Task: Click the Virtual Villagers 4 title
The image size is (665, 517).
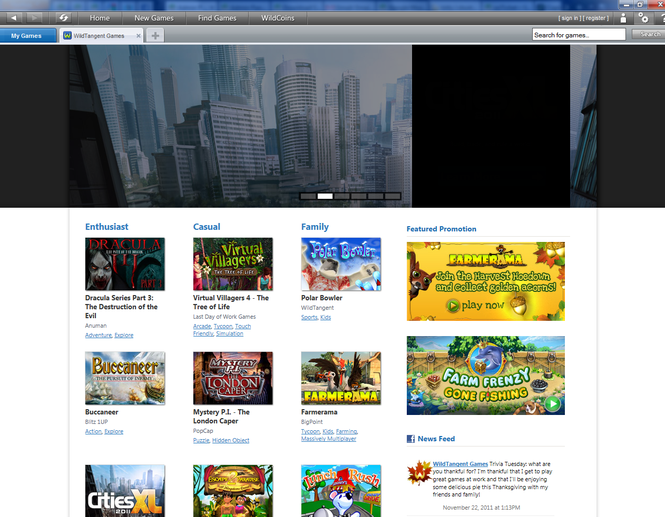Action: coord(231,302)
